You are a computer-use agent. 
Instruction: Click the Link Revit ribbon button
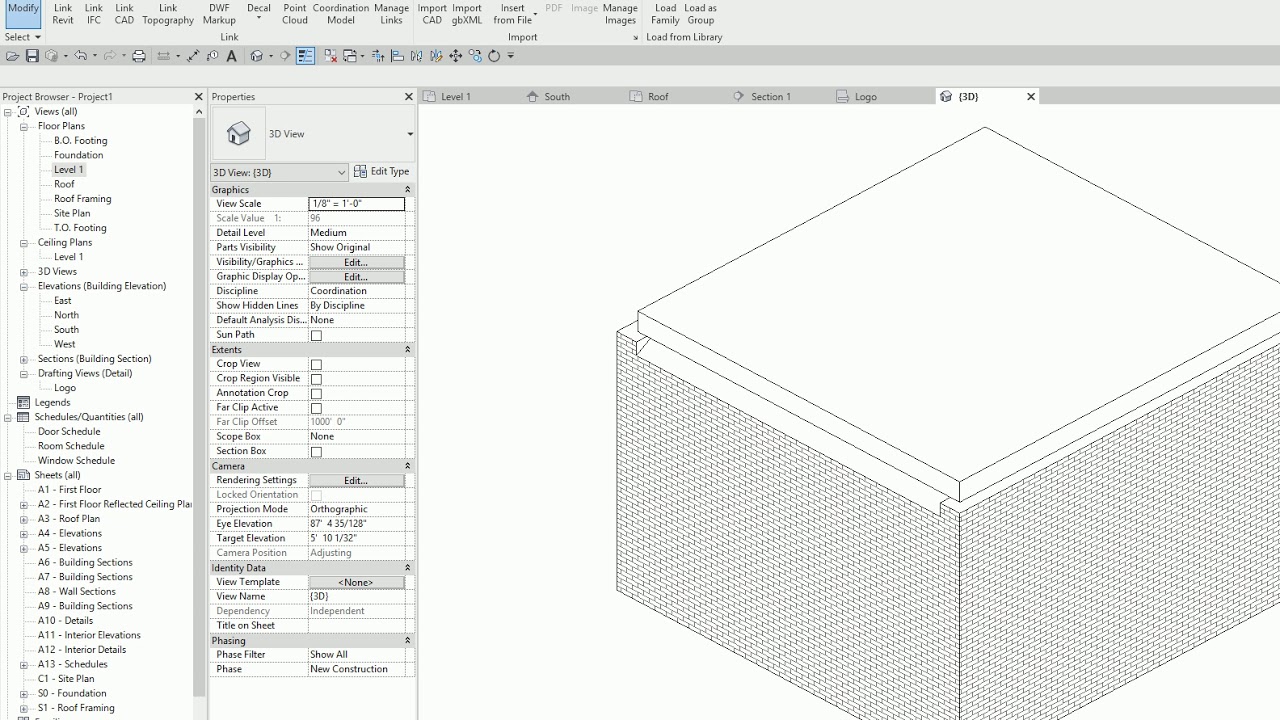(x=63, y=14)
